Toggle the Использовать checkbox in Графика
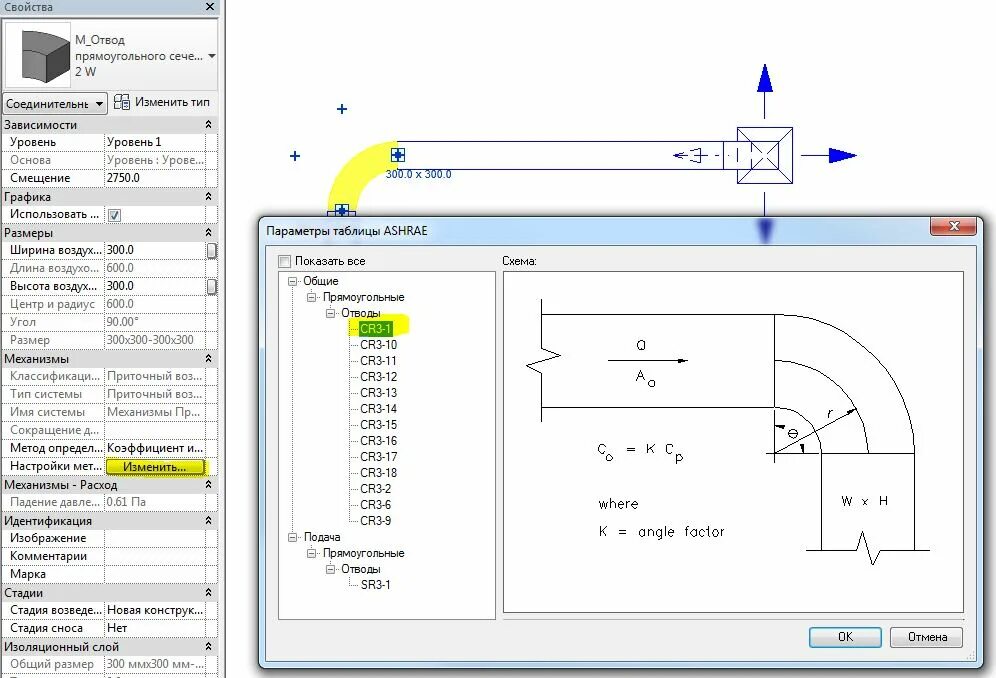Screen dimensions: 996x678 click(114, 215)
